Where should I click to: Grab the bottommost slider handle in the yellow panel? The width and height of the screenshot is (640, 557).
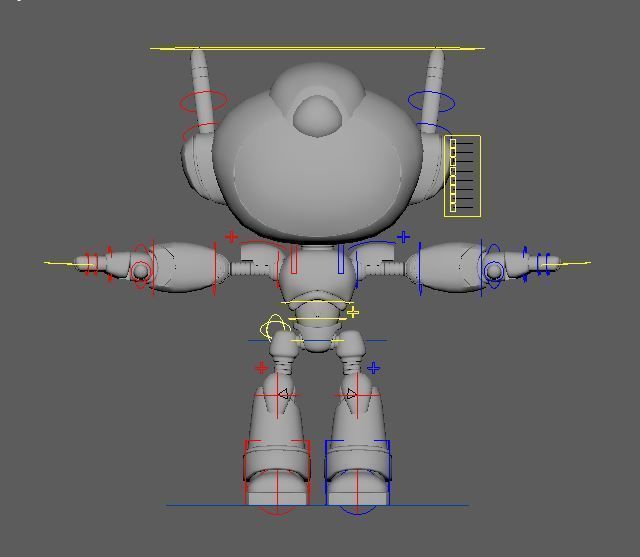[x=453, y=208]
